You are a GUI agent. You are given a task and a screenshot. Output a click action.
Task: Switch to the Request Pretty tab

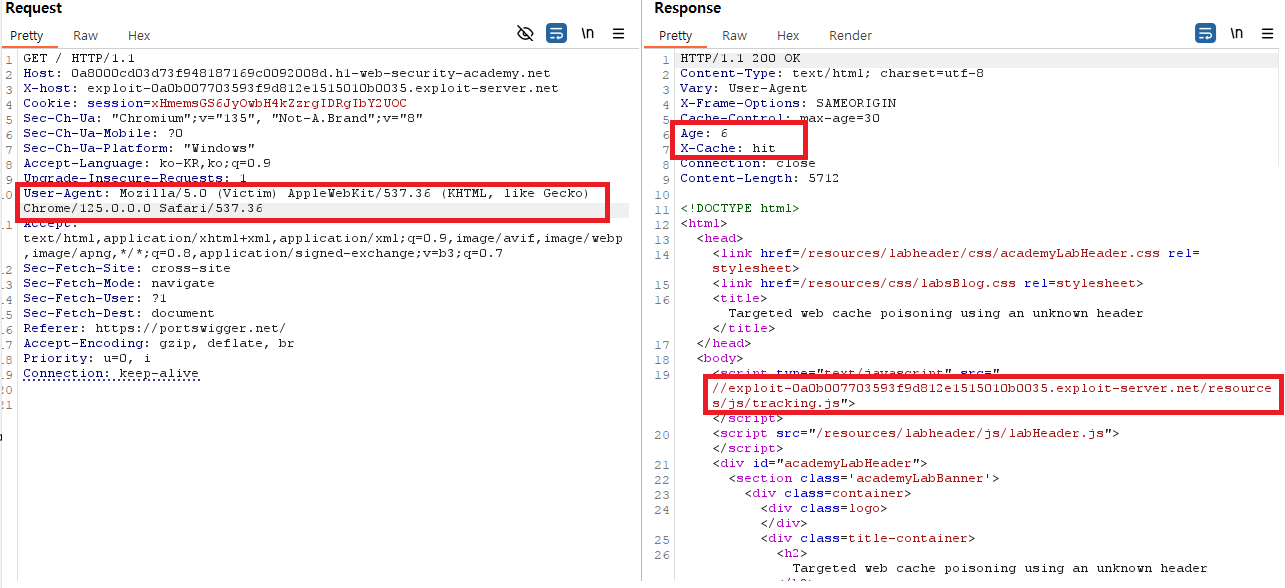pos(27,35)
